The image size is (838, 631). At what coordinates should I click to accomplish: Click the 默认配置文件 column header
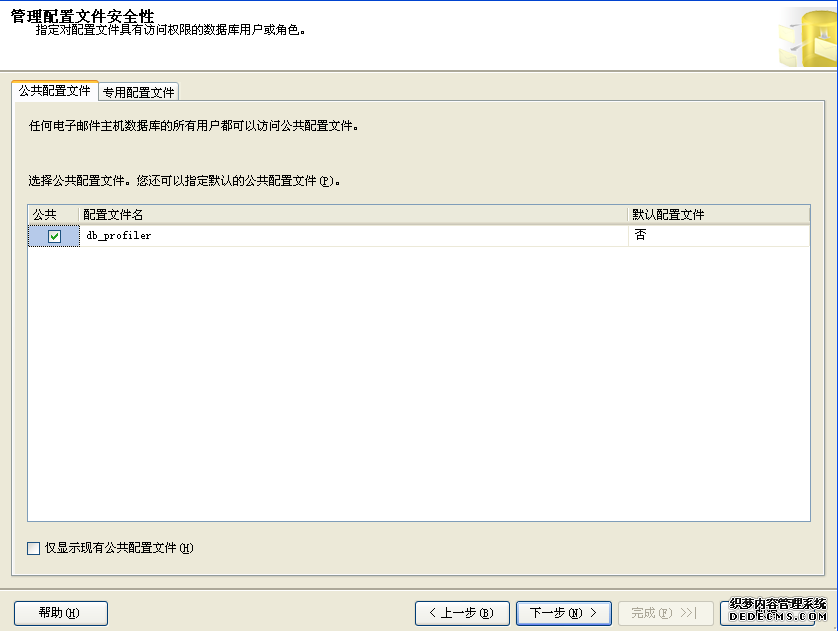coord(718,215)
